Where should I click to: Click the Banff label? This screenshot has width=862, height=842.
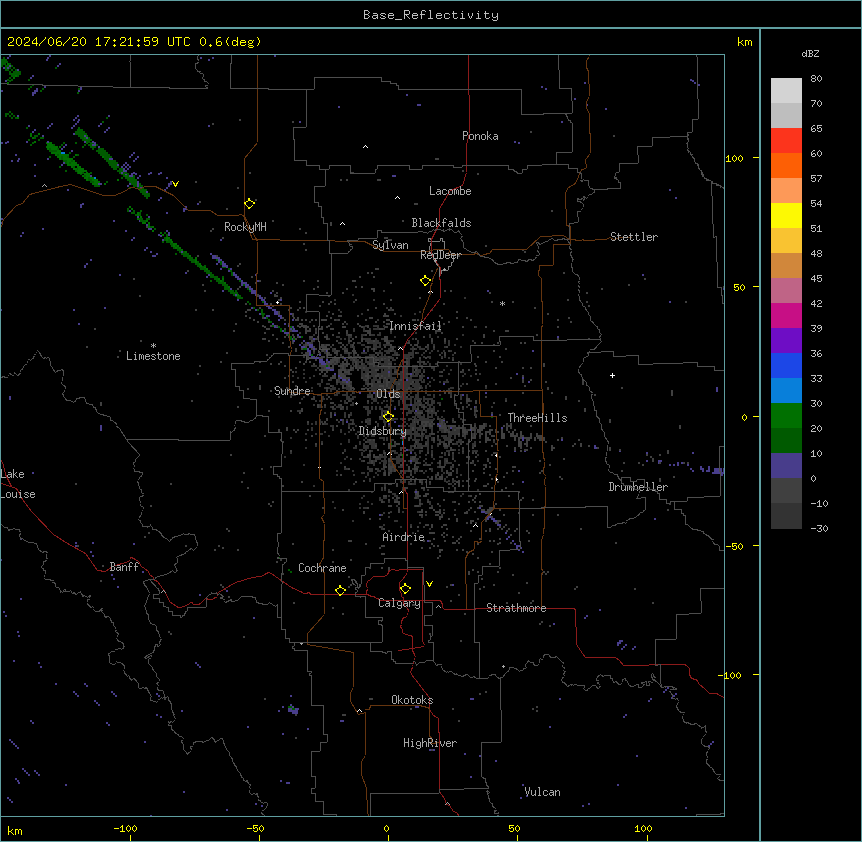[124, 567]
